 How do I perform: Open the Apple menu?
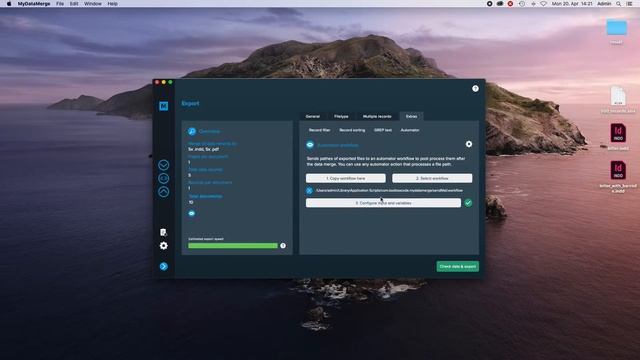[9, 4]
